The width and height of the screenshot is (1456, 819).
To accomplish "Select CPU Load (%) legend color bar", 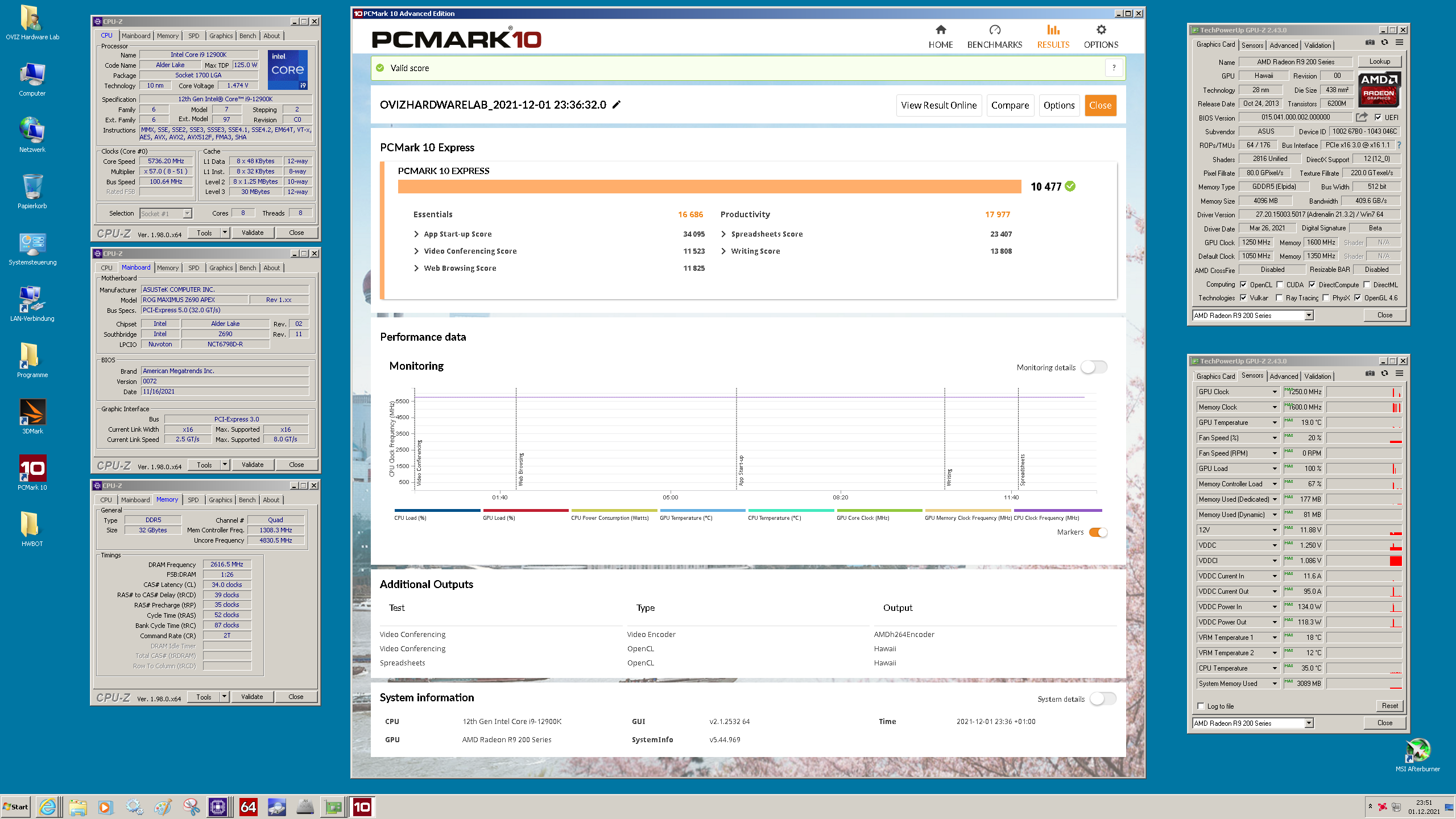I will pos(437,511).
